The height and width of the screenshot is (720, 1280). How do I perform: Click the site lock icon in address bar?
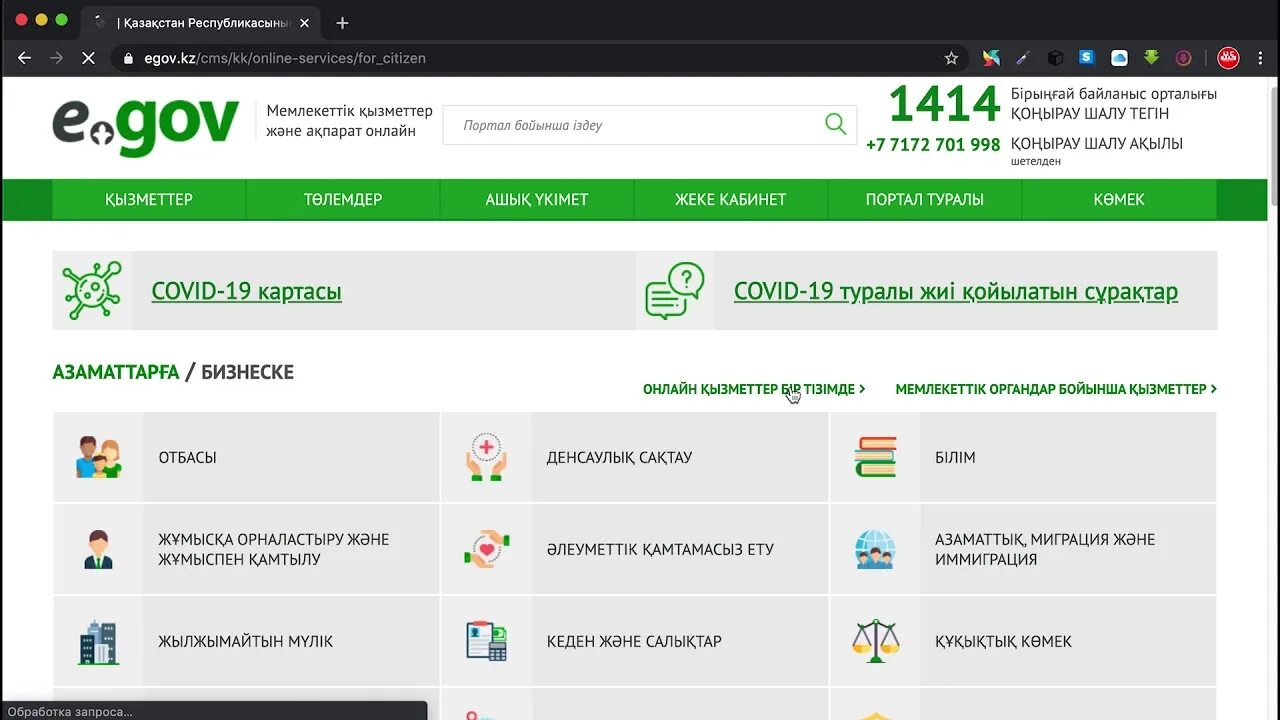[x=128, y=58]
